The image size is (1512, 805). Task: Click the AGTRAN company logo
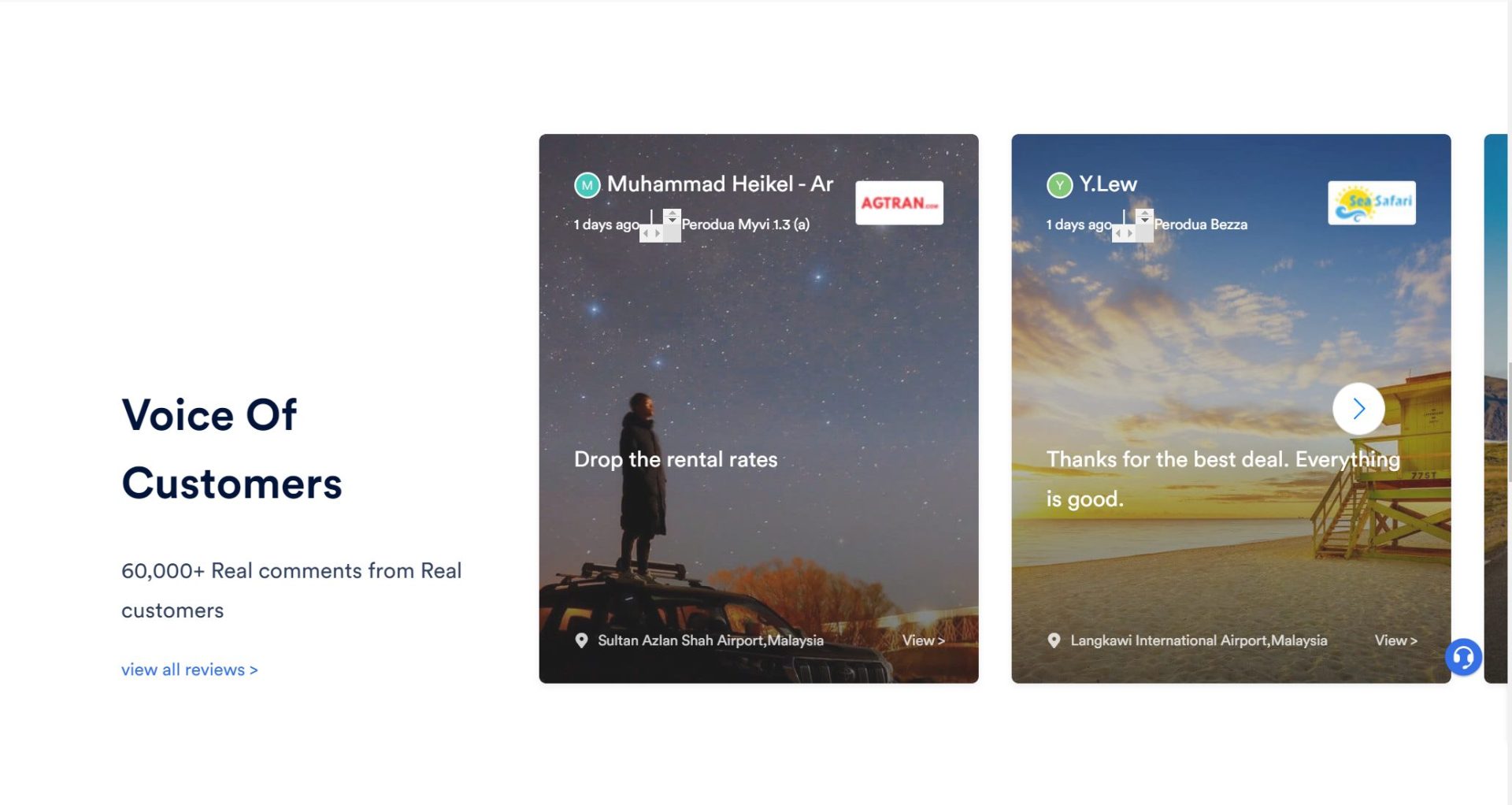[x=899, y=203]
